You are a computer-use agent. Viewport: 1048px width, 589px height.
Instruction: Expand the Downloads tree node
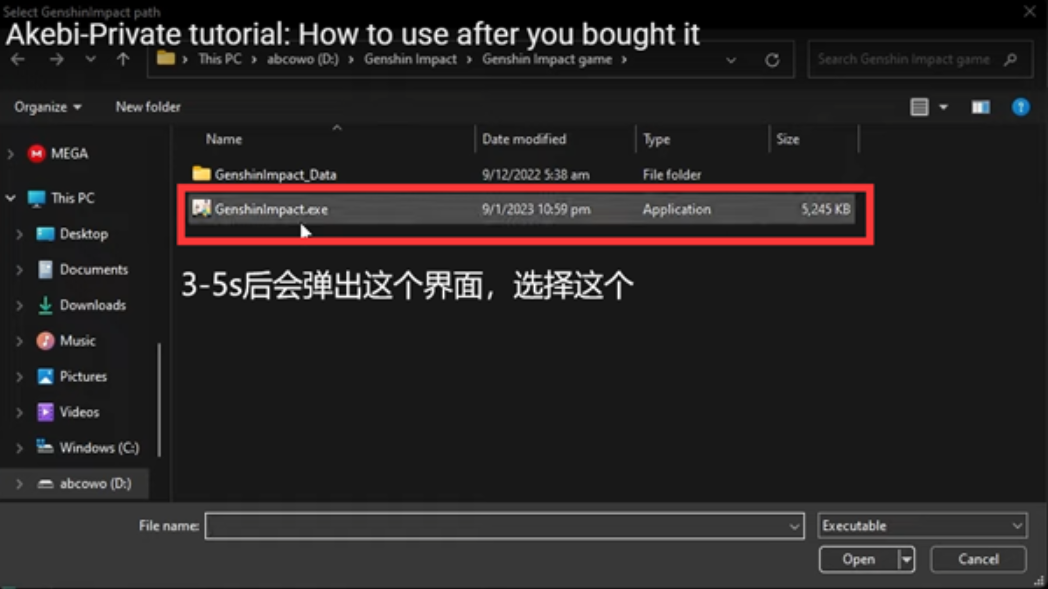(19, 306)
